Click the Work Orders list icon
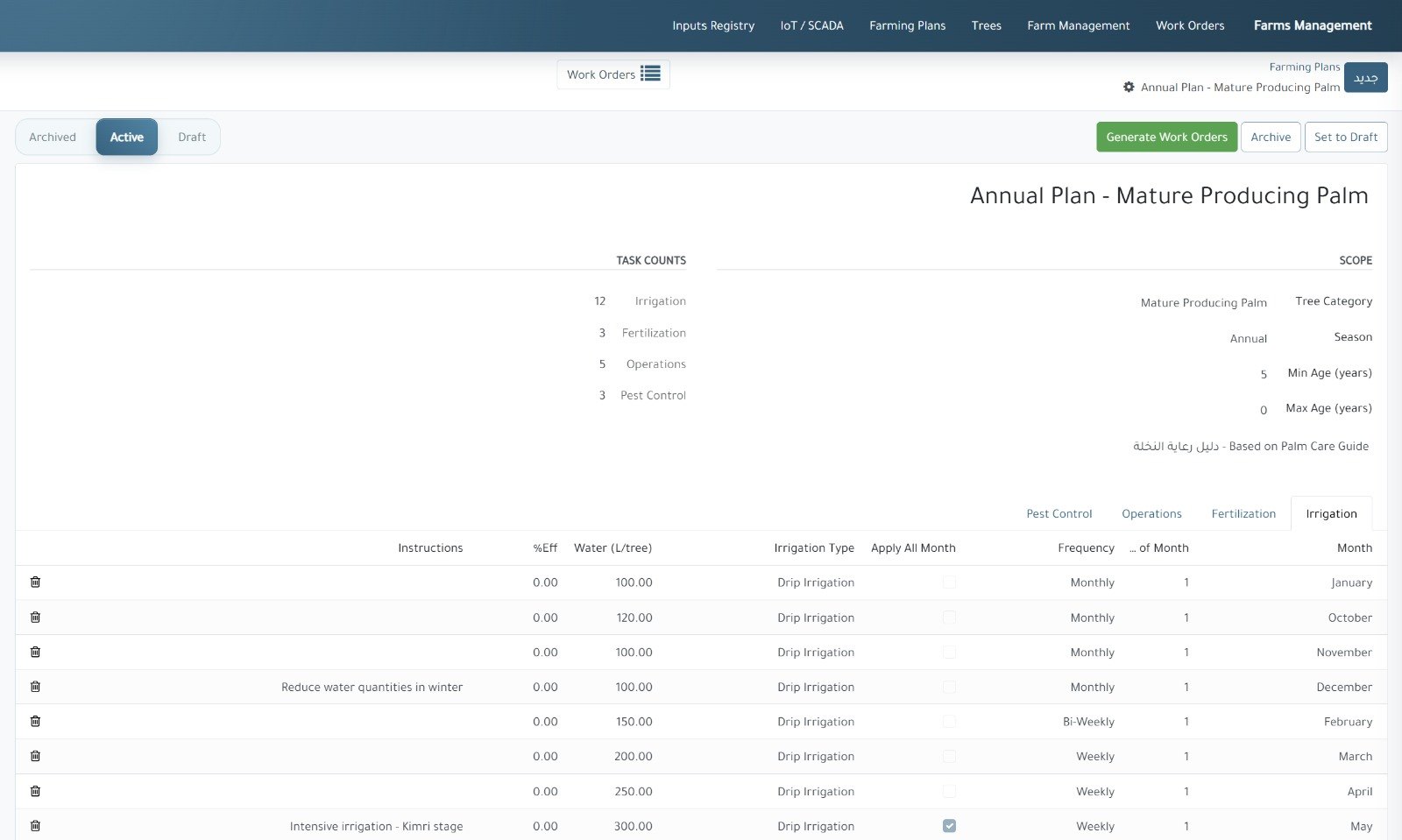1402x840 pixels. 650,74
